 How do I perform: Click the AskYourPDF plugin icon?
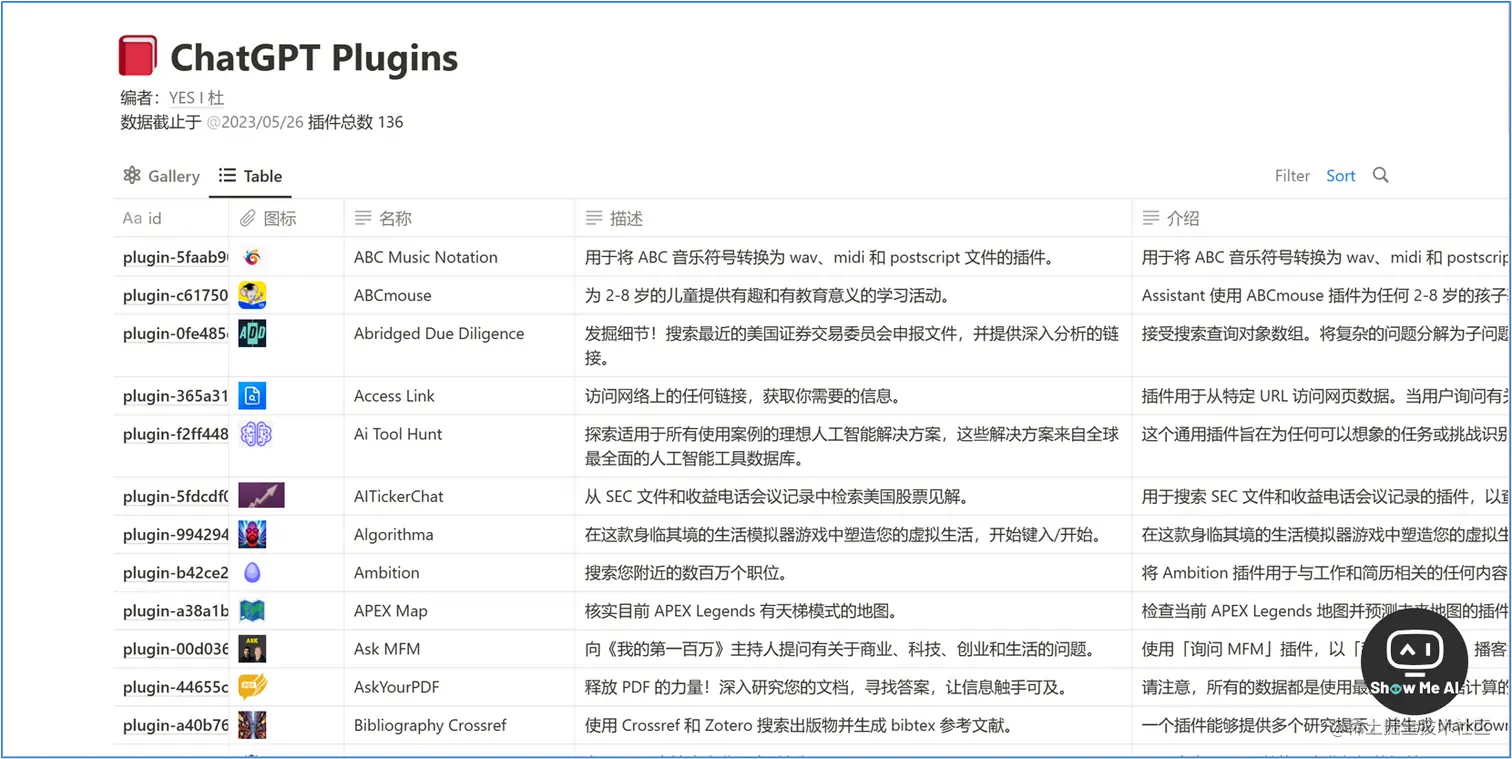[x=252, y=686]
